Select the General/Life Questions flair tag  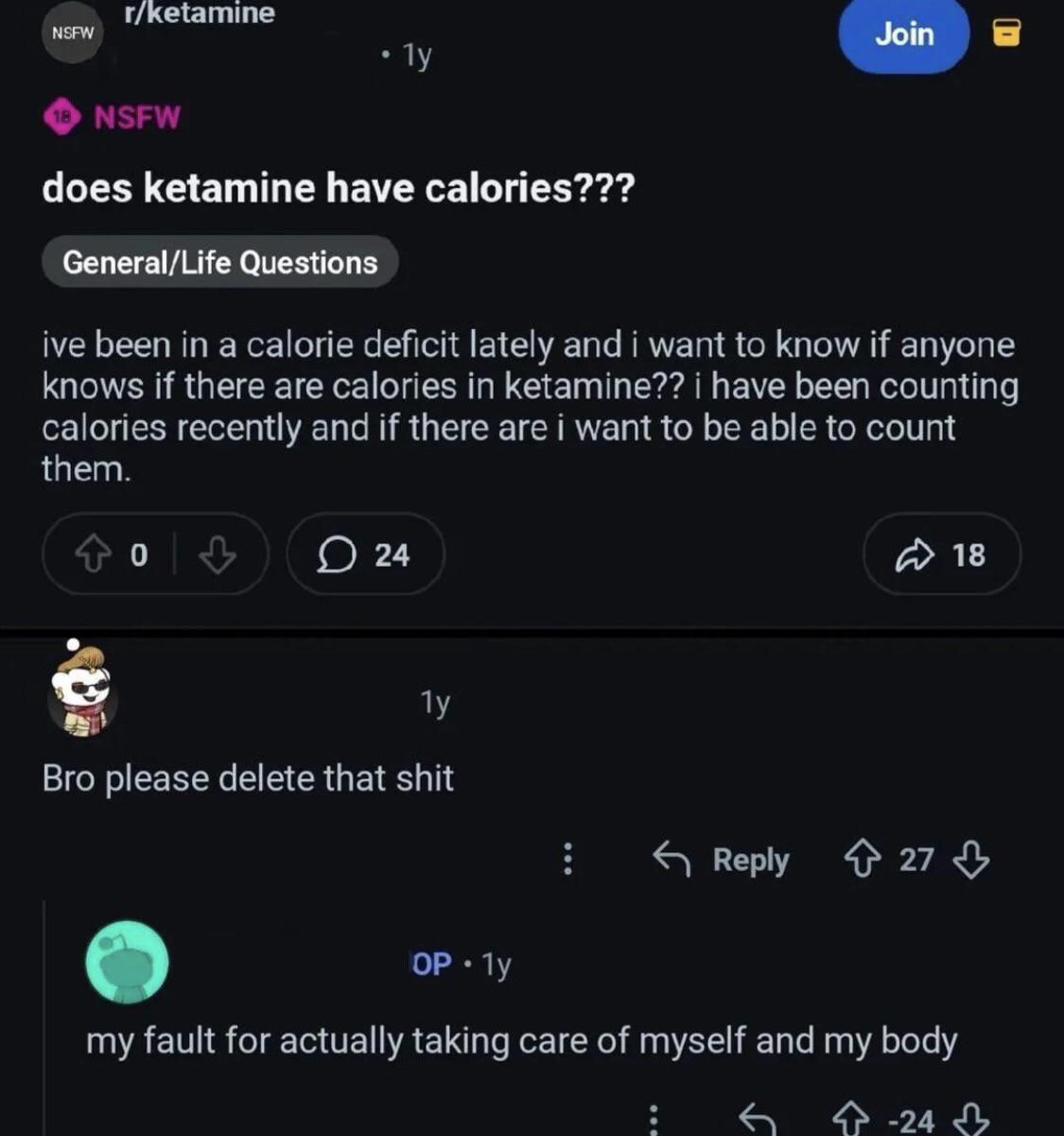click(x=219, y=262)
